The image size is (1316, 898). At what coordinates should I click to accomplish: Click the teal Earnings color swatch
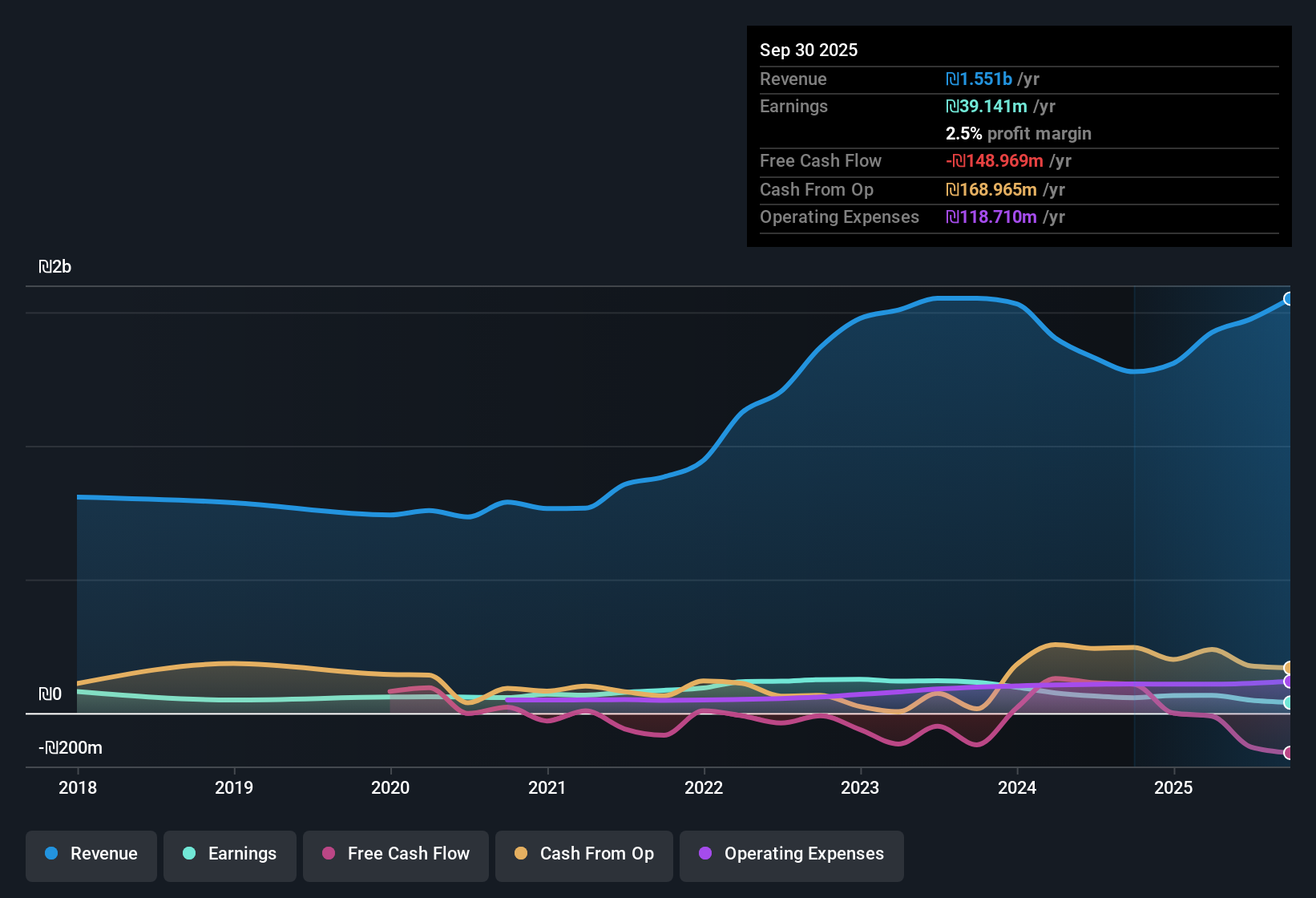[189, 855]
